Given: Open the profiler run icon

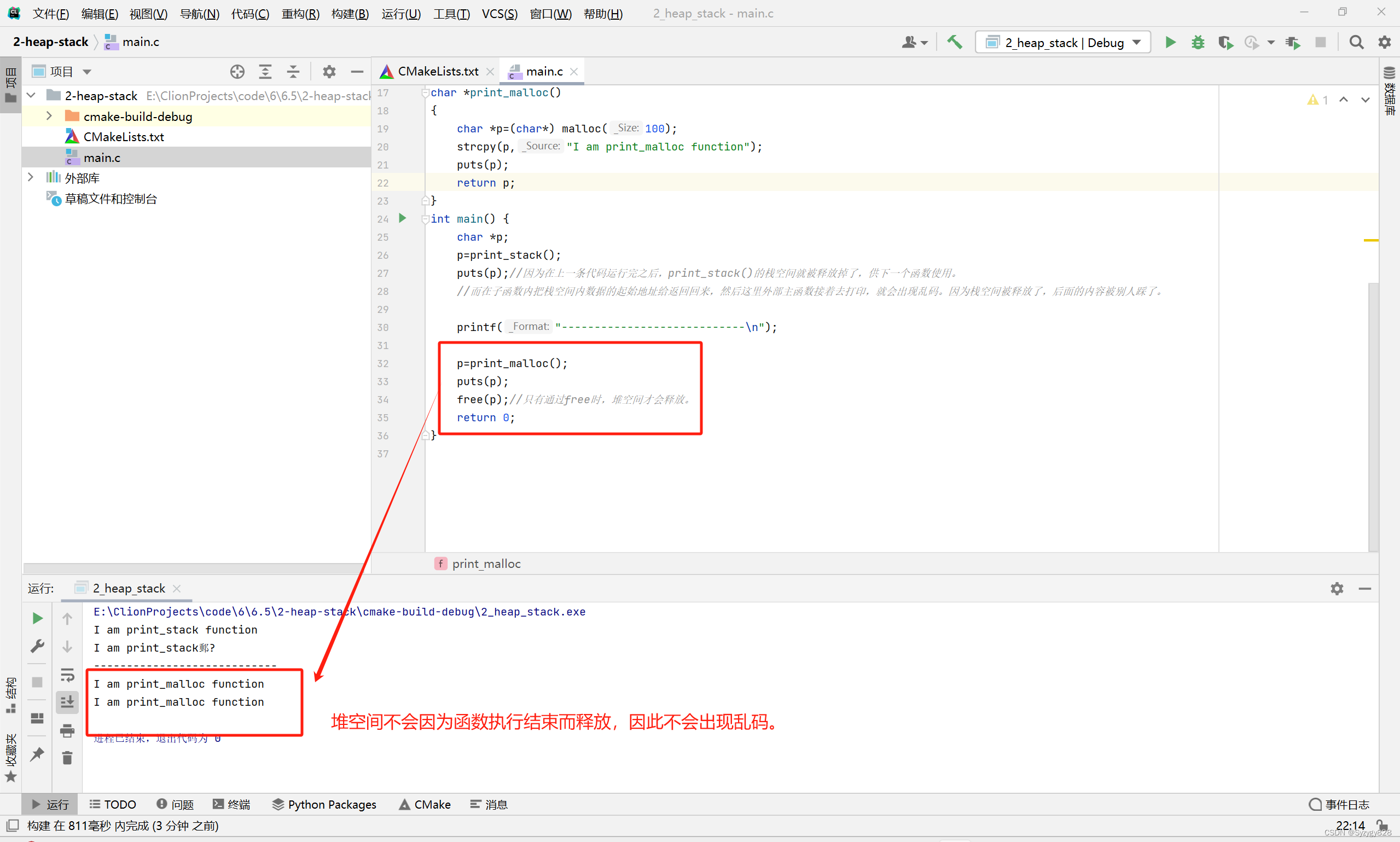Looking at the screenshot, I should [1251, 43].
